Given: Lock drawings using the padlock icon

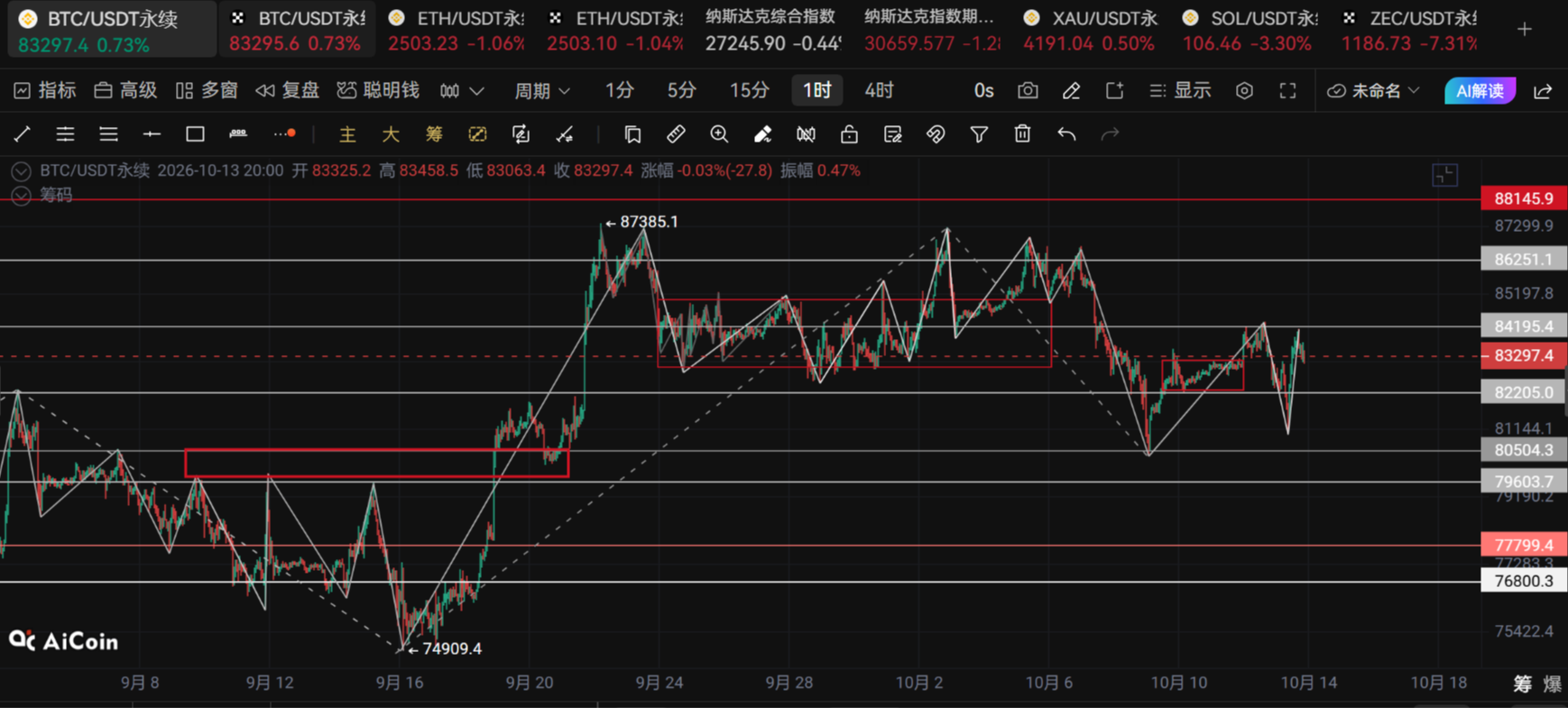Looking at the screenshot, I should point(849,134).
